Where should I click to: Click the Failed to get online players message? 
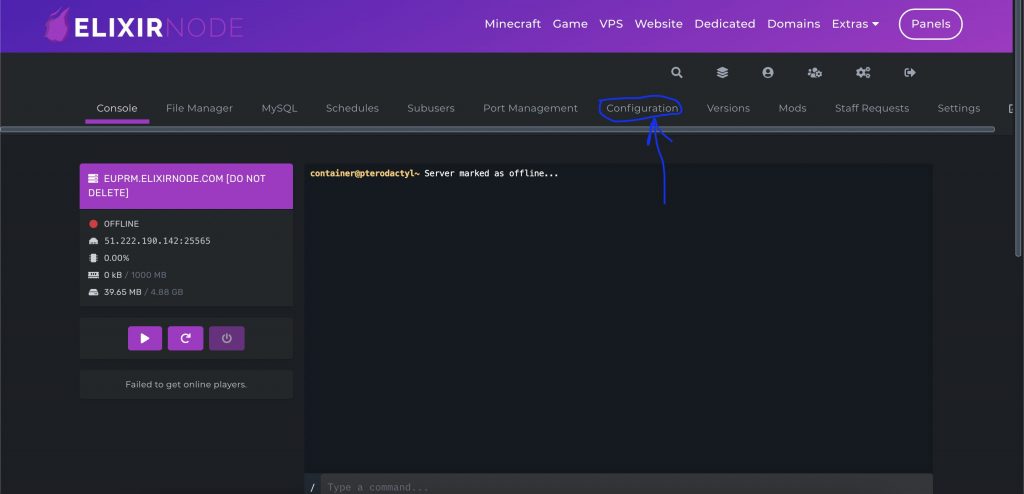186,384
